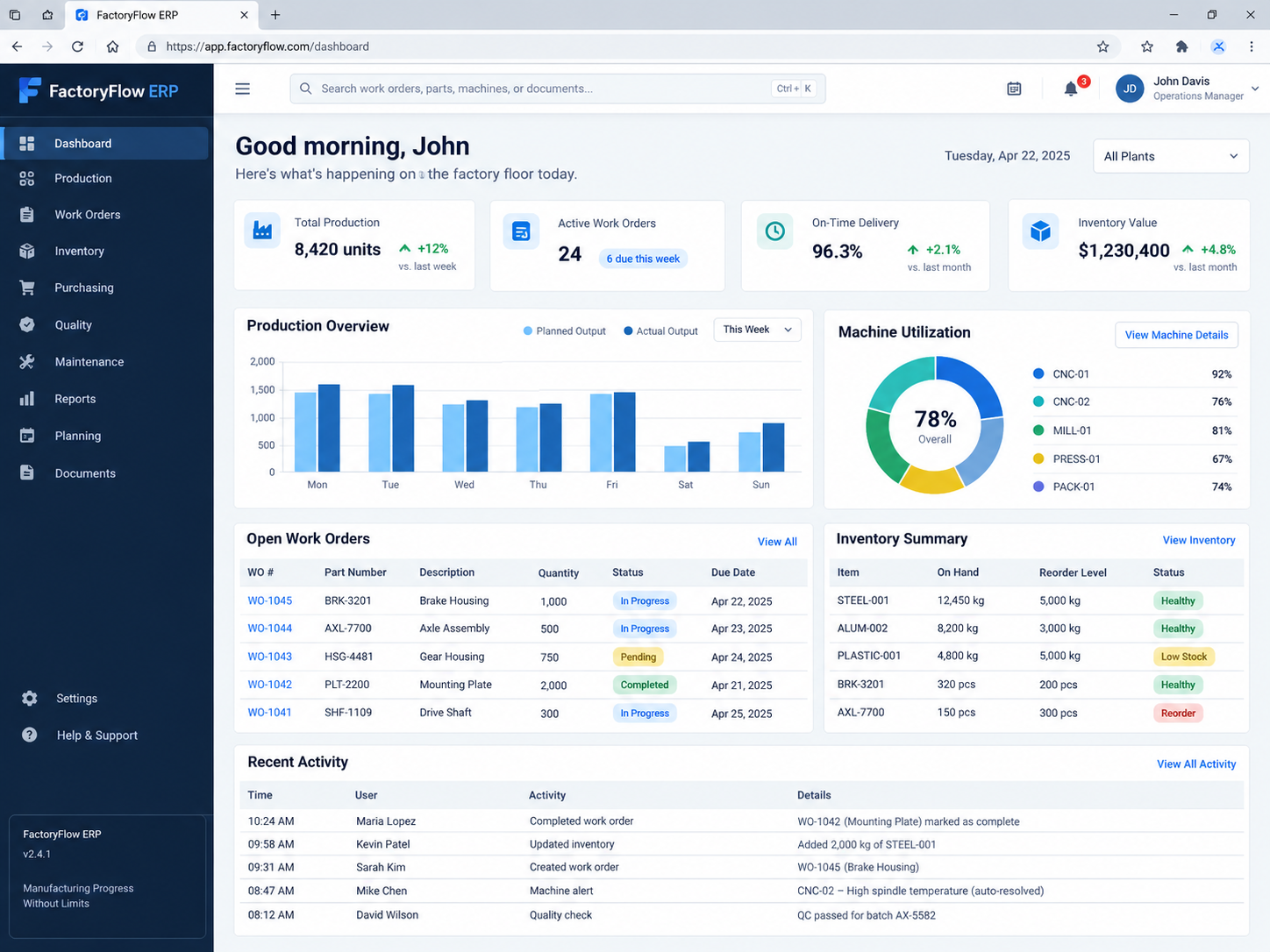Toggle Planned Output legend series
The height and width of the screenshot is (952, 1270).
[564, 331]
